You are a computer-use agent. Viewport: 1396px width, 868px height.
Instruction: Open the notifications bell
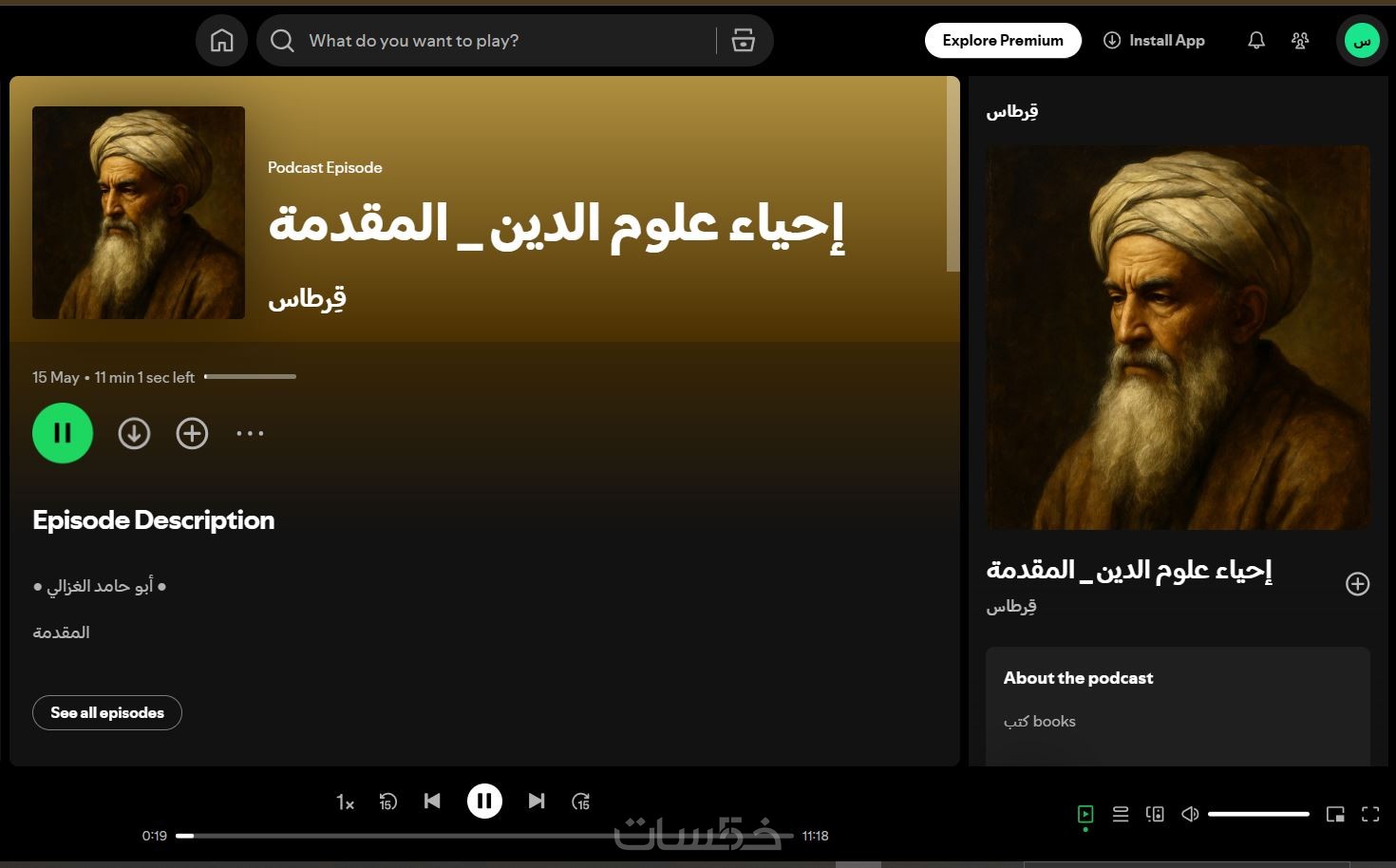pos(1255,41)
